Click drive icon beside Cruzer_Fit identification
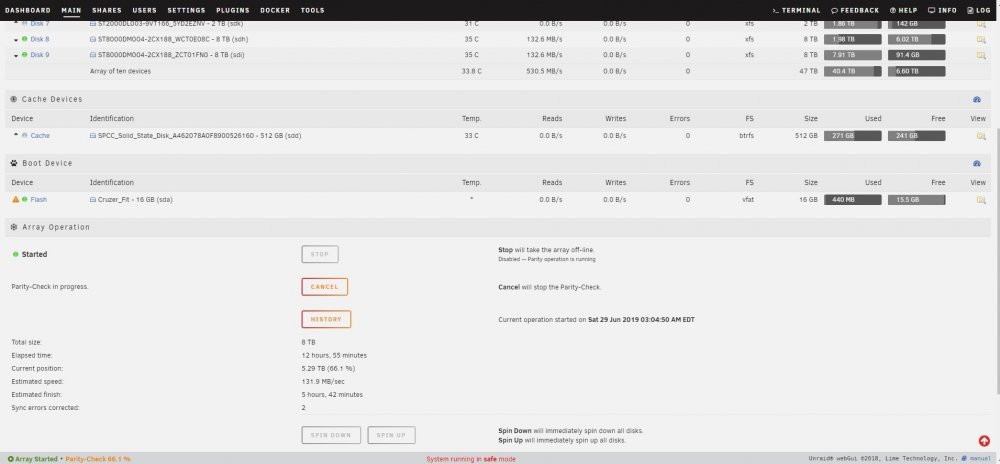Image resolution: width=1000 pixels, height=464 pixels. [92, 200]
